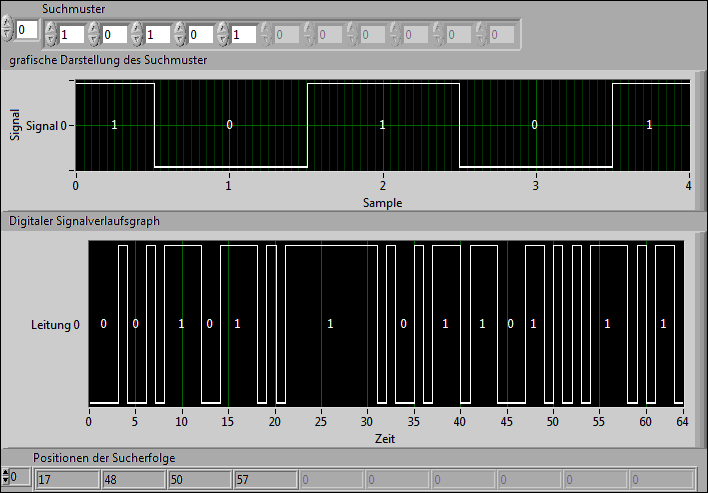Select position result field showing 57
The width and height of the screenshot is (708, 493).
coord(266,479)
